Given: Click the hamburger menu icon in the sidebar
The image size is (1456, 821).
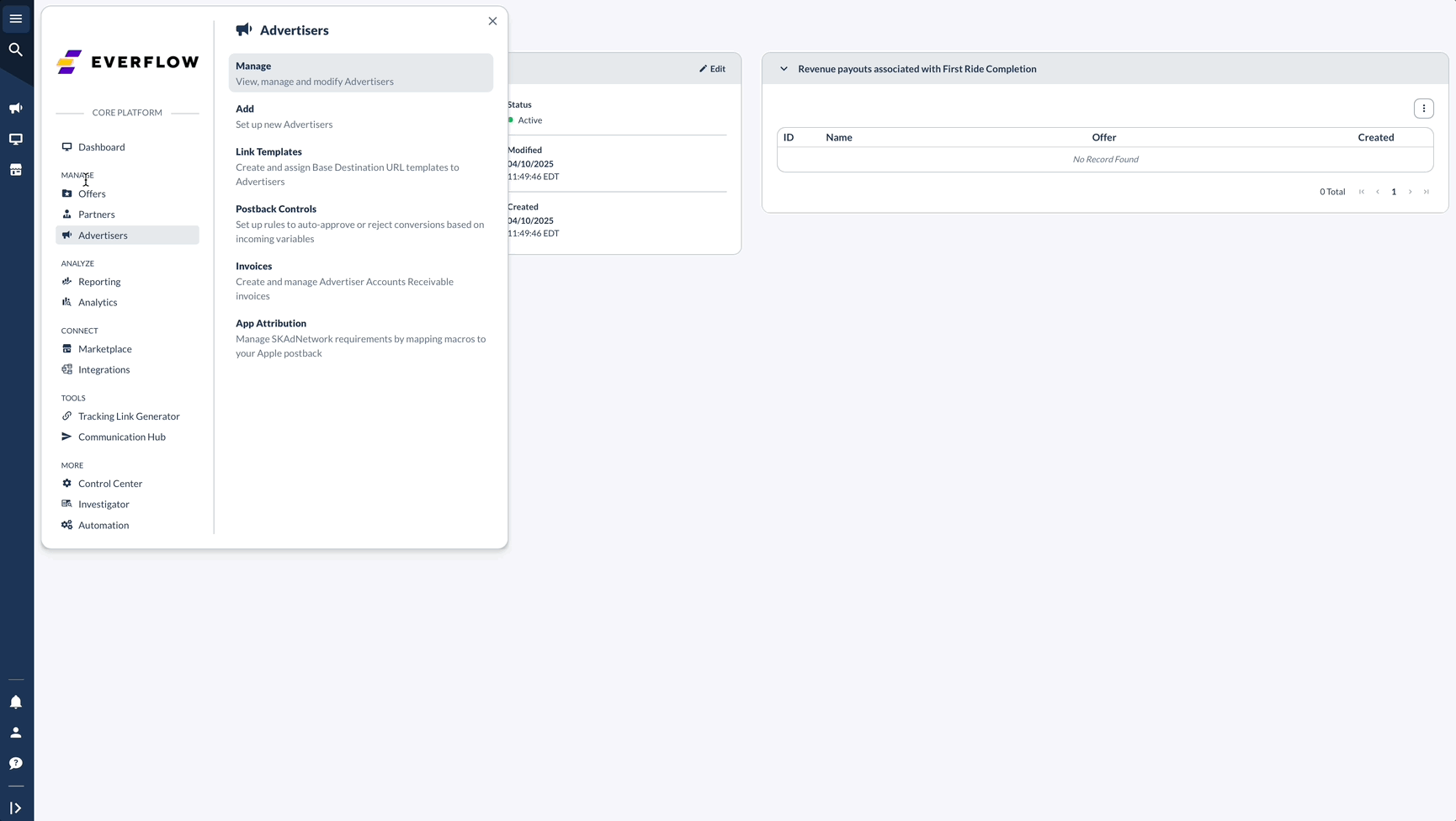Looking at the screenshot, I should pyautogui.click(x=16, y=19).
